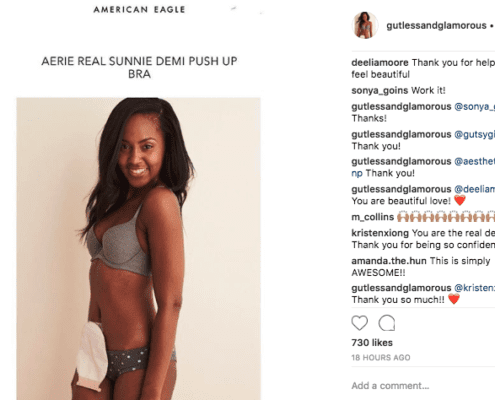Viewport: 495px width, 400px height.
Task: Open sonya_goins commenter profile
Action: click(x=380, y=90)
